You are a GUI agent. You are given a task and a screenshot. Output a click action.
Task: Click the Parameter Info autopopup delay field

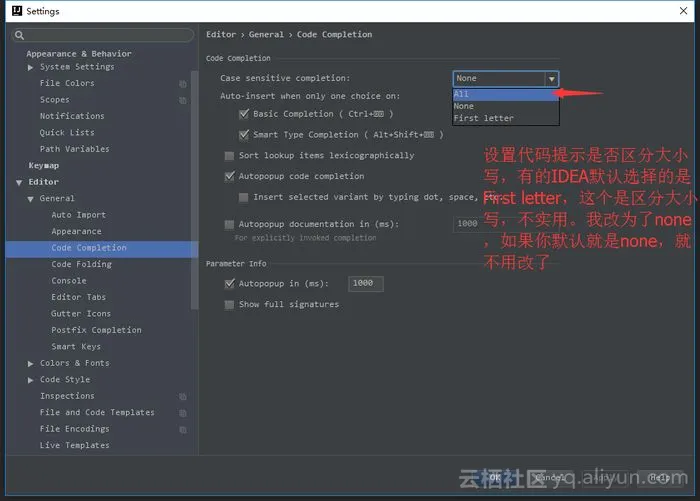click(366, 283)
